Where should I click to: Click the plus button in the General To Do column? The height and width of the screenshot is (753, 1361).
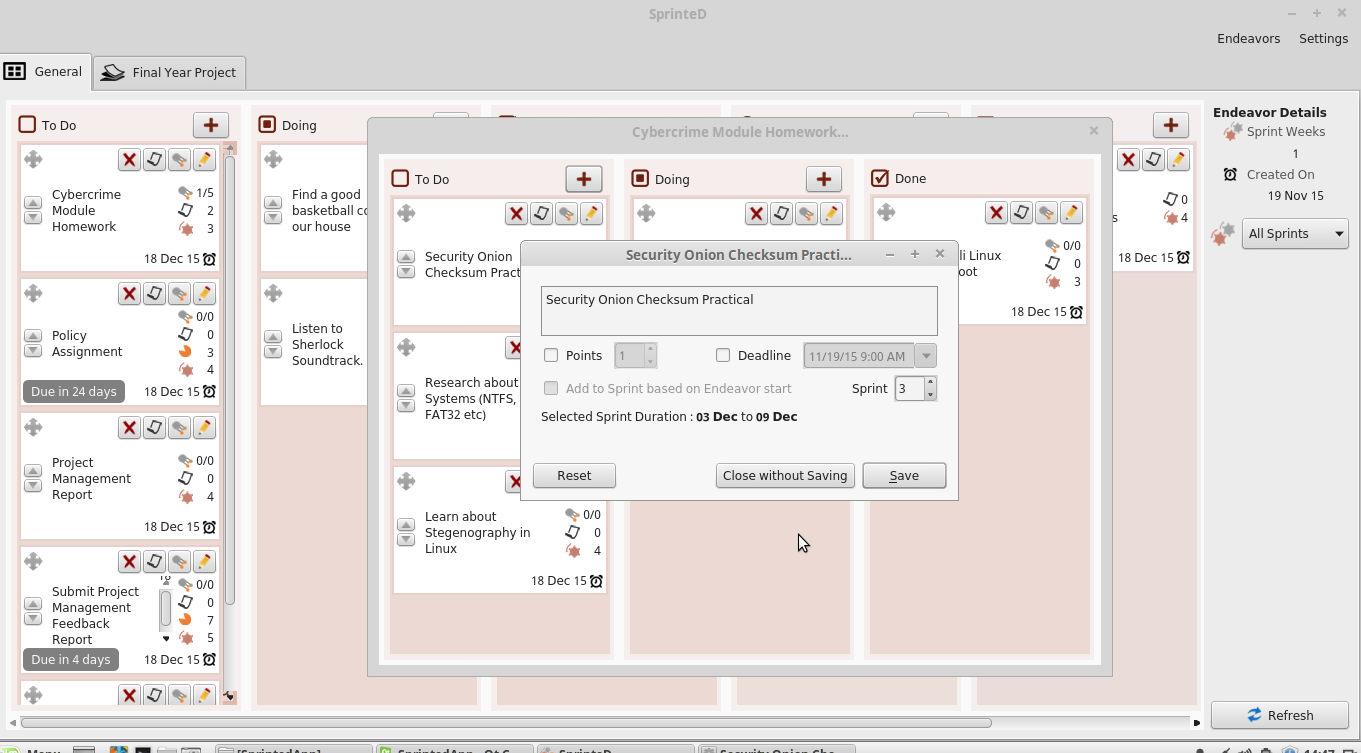coord(210,125)
